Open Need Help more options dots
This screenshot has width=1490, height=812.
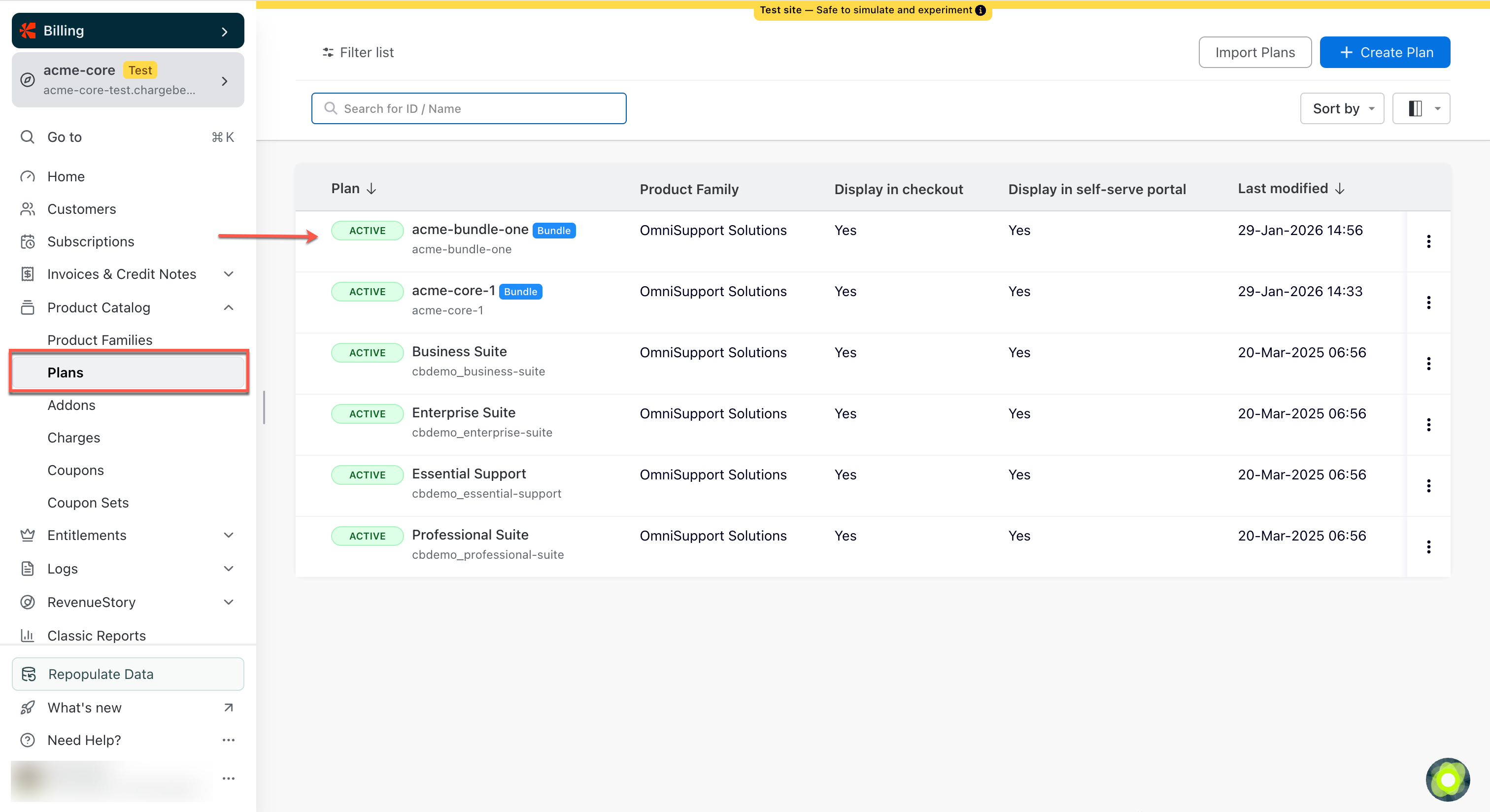229,740
